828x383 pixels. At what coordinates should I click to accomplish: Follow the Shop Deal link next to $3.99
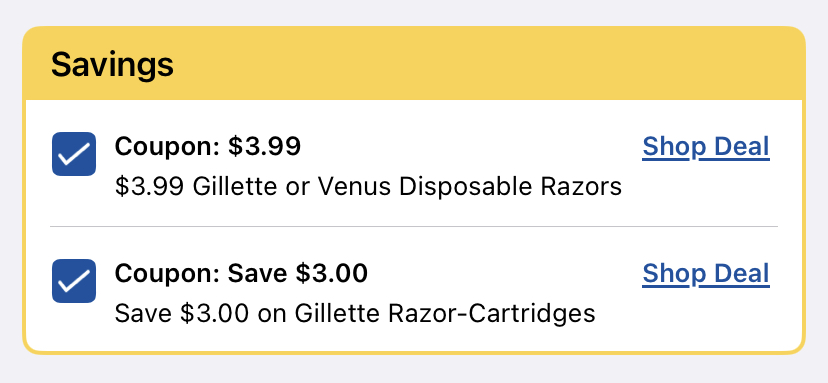coord(706,146)
